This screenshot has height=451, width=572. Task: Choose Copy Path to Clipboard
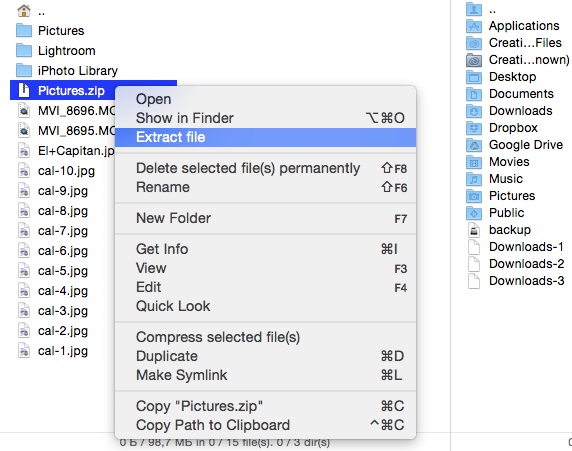coord(265,425)
